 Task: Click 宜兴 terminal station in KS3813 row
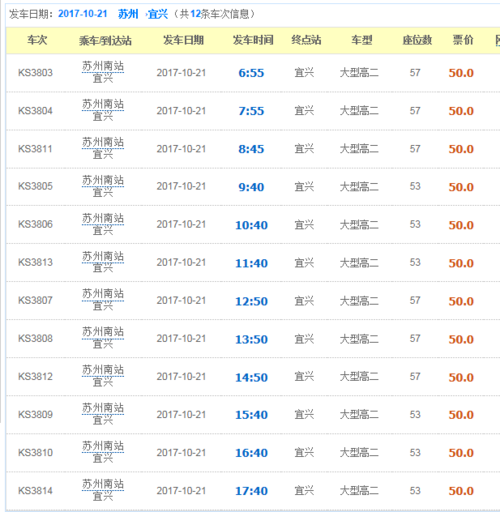coord(304,263)
